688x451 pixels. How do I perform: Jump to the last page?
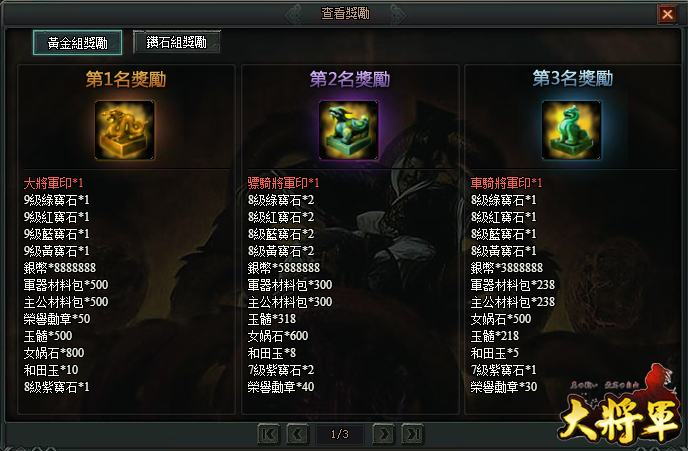point(412,434)
